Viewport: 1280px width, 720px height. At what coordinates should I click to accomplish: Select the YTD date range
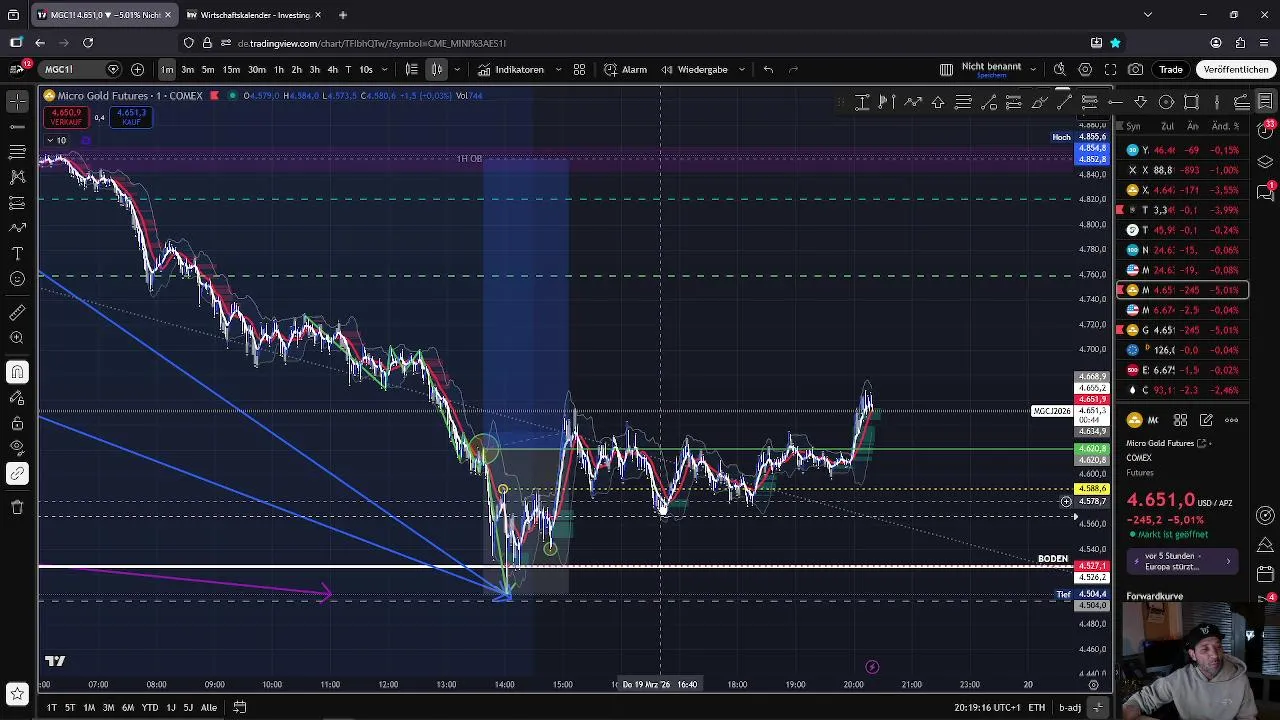tap(150, 707)
